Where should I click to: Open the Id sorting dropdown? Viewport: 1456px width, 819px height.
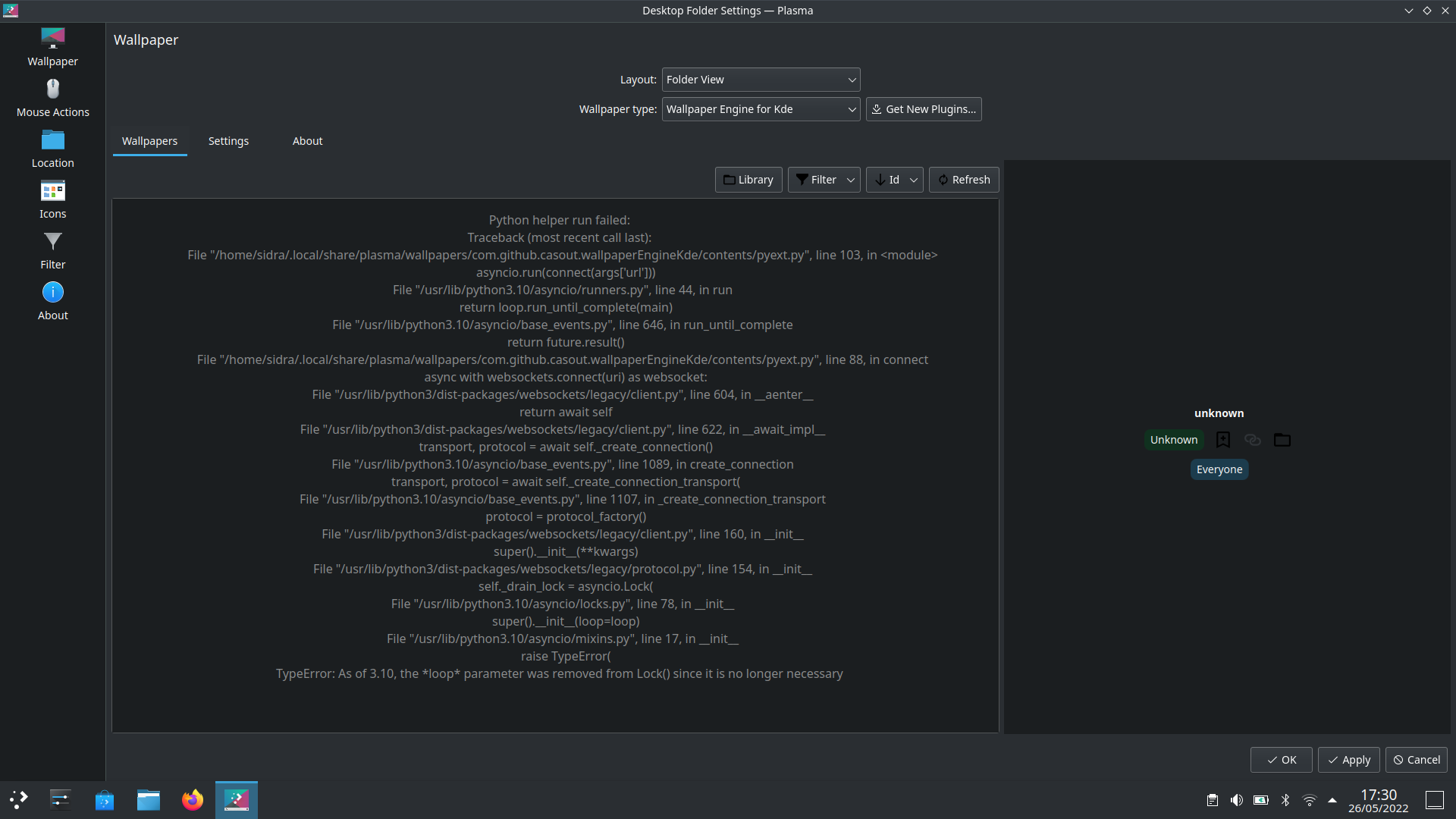(912, 180)
